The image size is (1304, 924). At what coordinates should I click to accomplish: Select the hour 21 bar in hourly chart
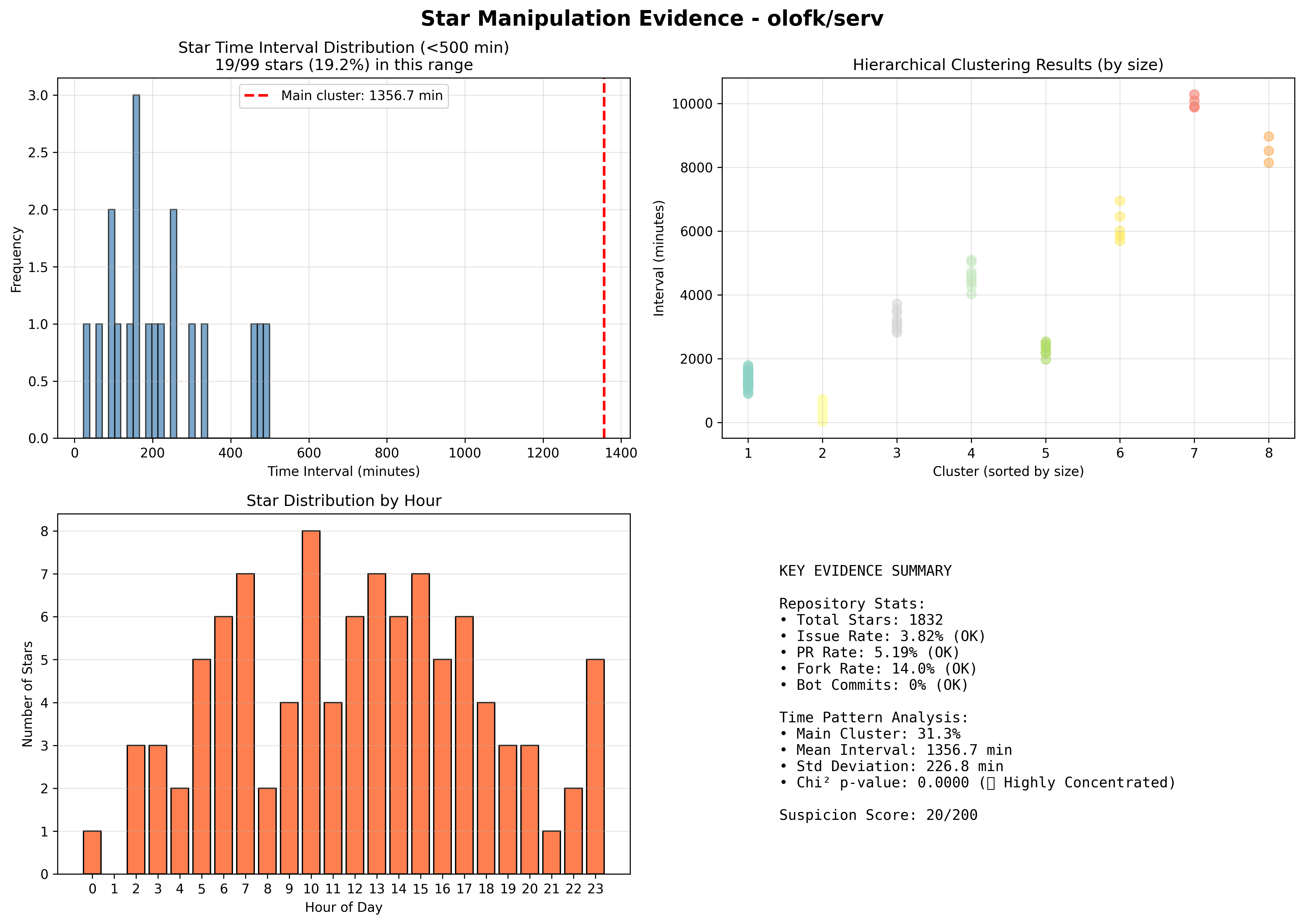click(551, 852)
